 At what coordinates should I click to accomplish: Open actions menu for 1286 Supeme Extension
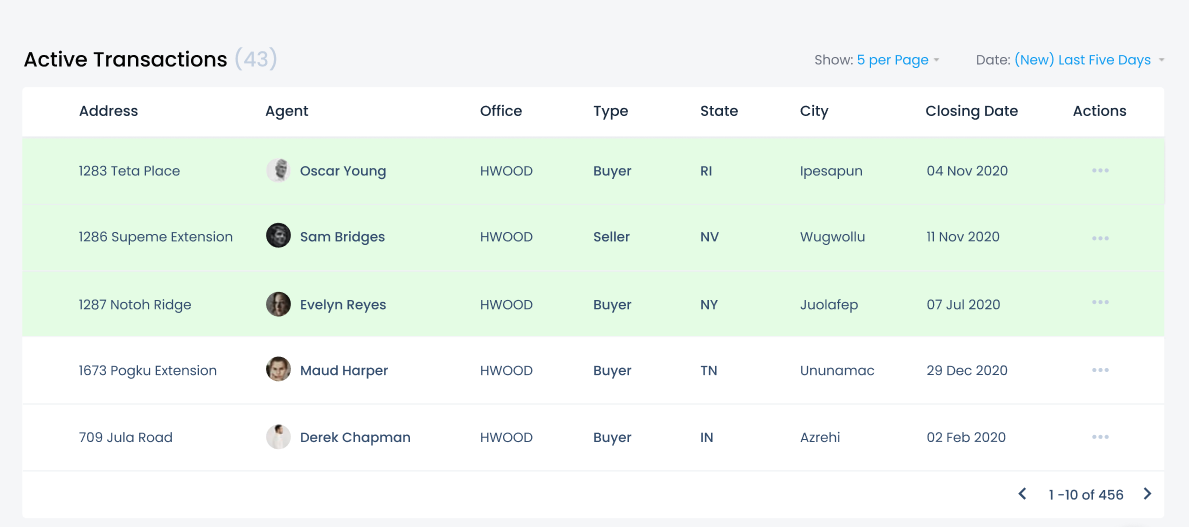[x=1100, y=238]
